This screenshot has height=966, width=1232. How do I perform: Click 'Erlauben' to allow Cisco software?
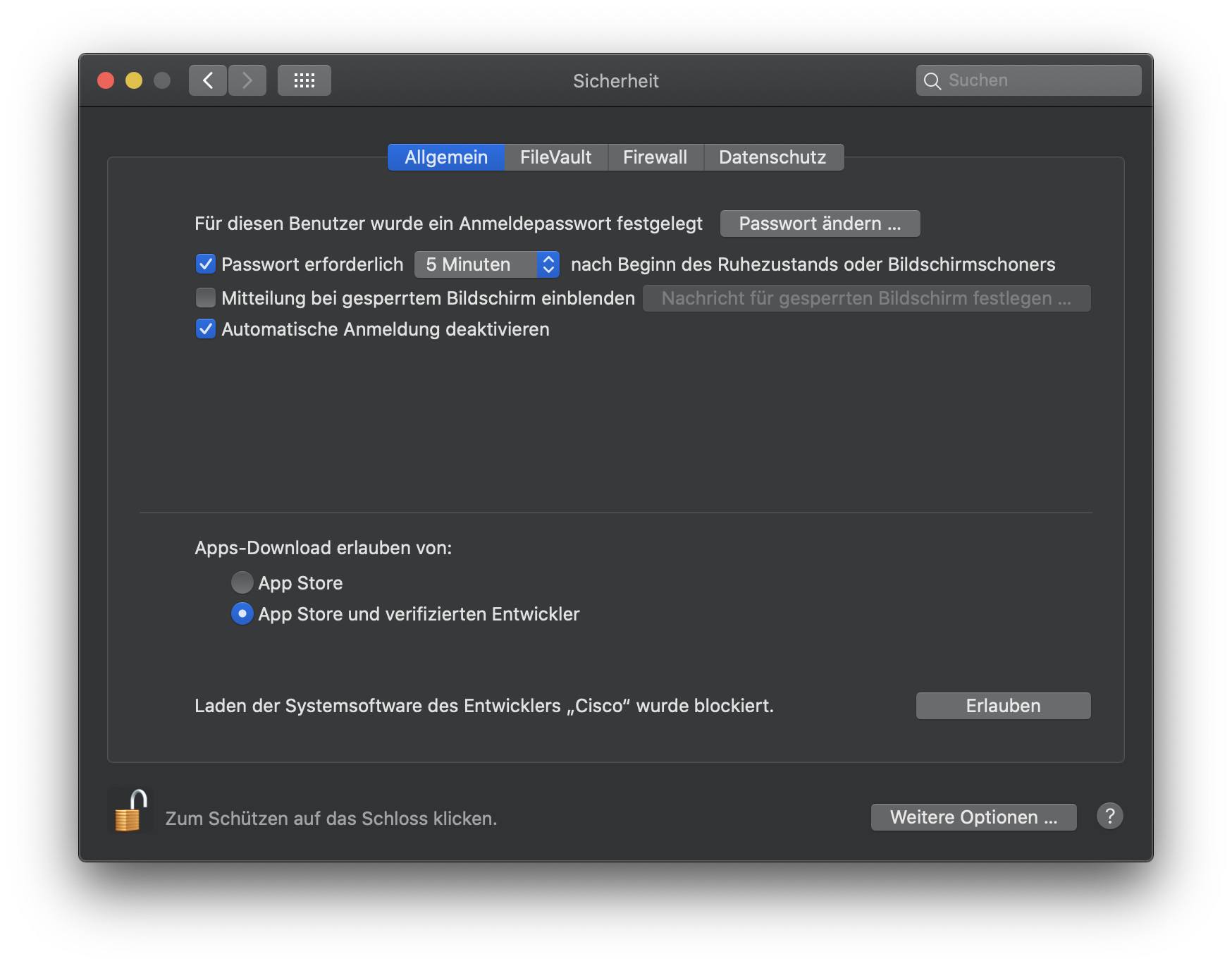(x=1003, y=706)
